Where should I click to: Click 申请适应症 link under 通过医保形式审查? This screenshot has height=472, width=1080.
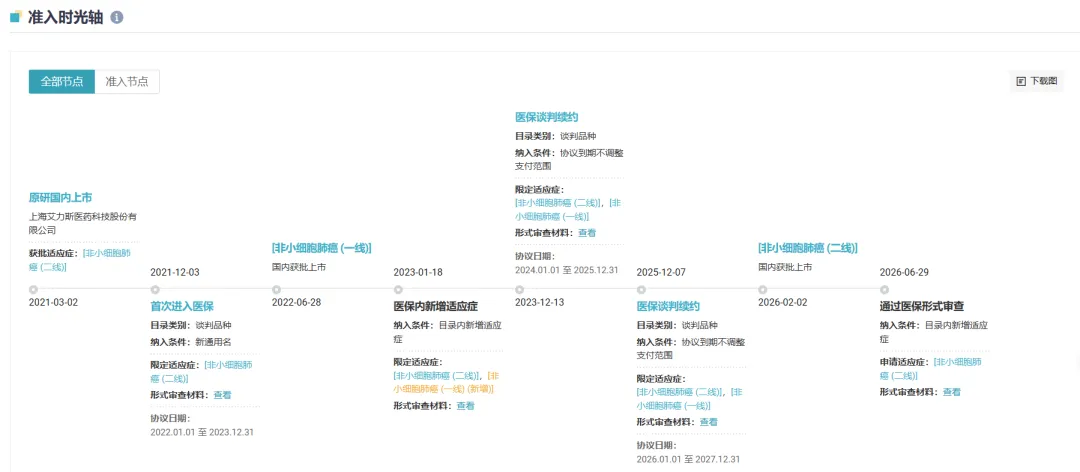coord(931,369)
